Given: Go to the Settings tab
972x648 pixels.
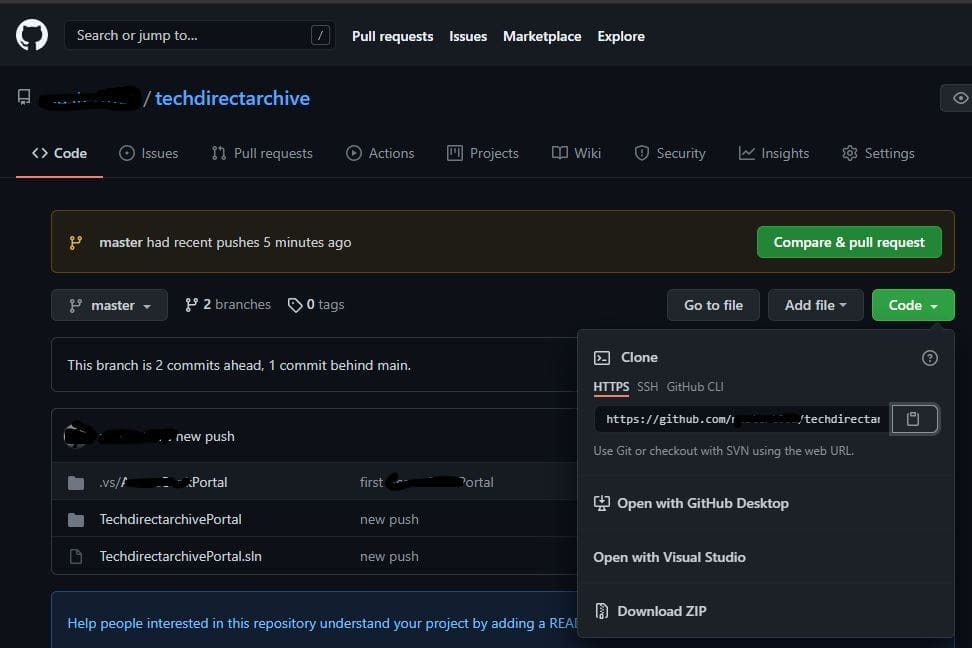Looking at the screenshot, I should click(878, 153).
